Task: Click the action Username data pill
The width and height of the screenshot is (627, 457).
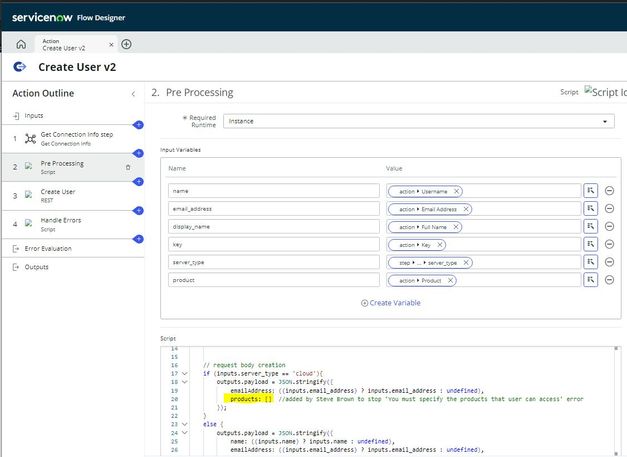Action: (423, 192)
